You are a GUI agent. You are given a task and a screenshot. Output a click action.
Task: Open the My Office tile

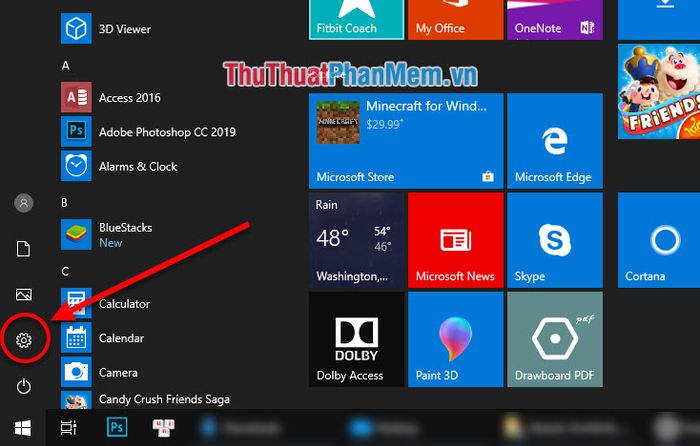pyautogui.click(x=456, y=20)
